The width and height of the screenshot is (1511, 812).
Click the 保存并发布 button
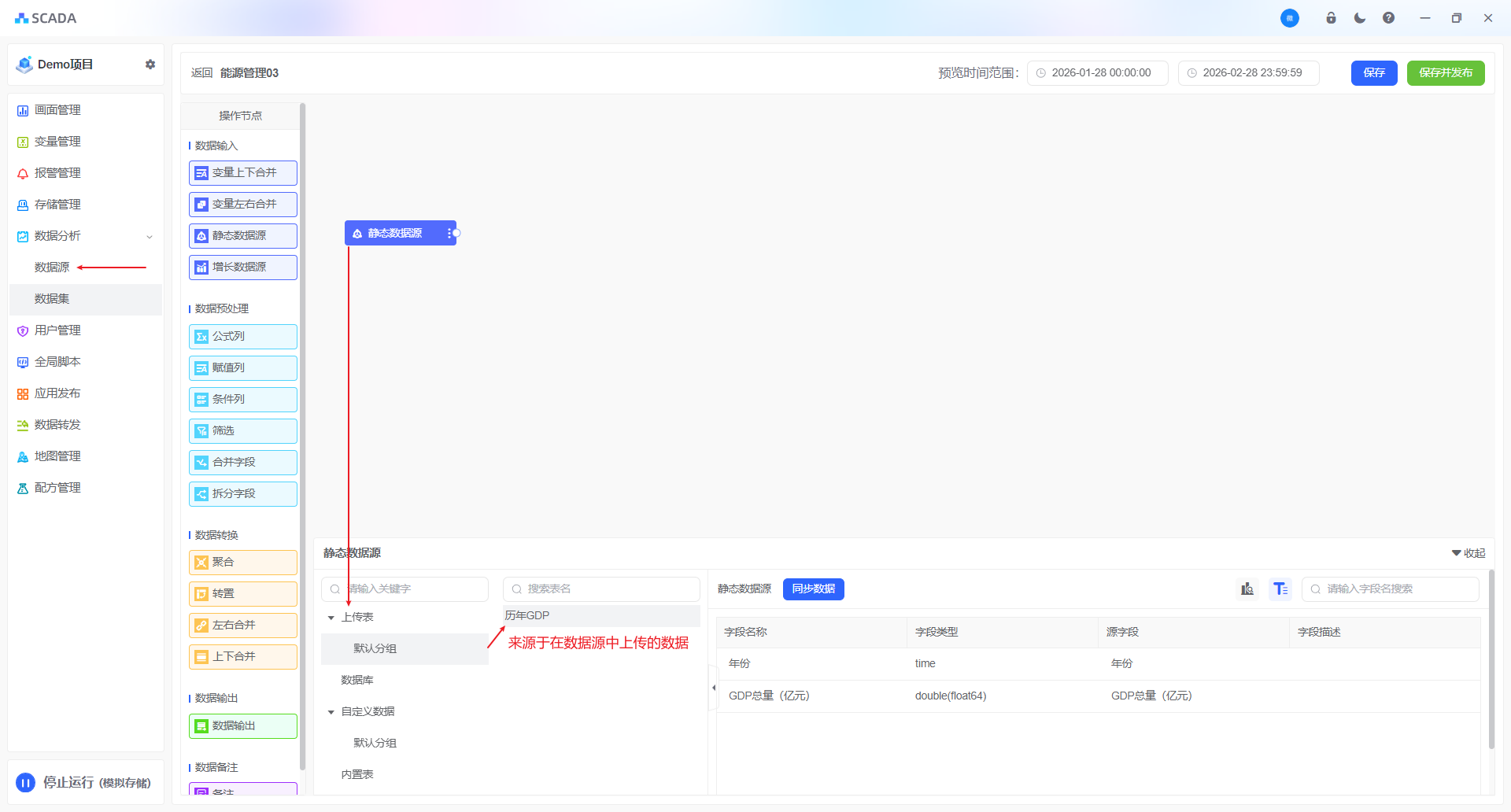(x=1445, y=73)
